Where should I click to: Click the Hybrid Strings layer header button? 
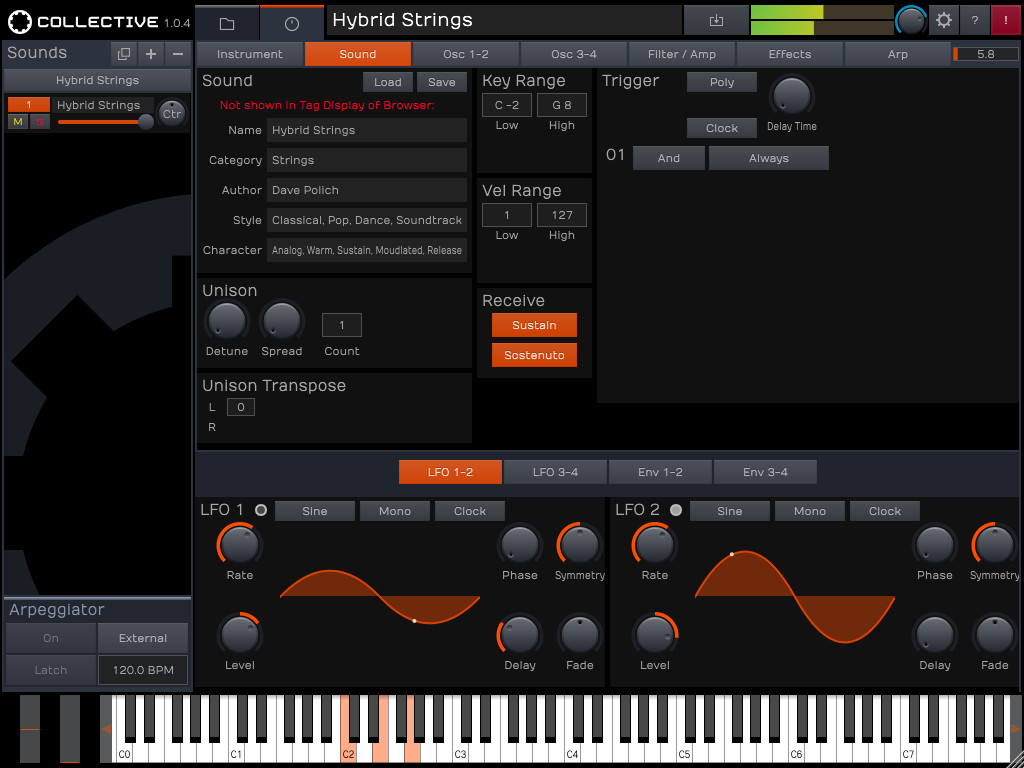97,80
